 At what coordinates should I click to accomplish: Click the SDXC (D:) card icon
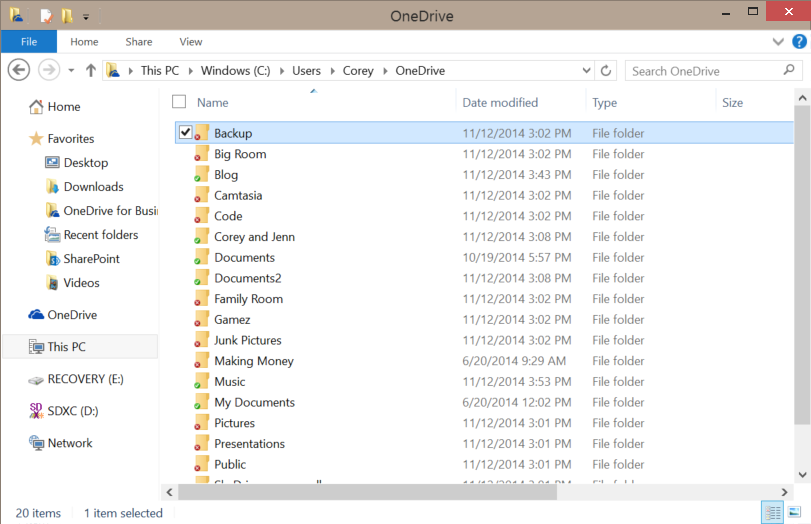click(36, 411)
